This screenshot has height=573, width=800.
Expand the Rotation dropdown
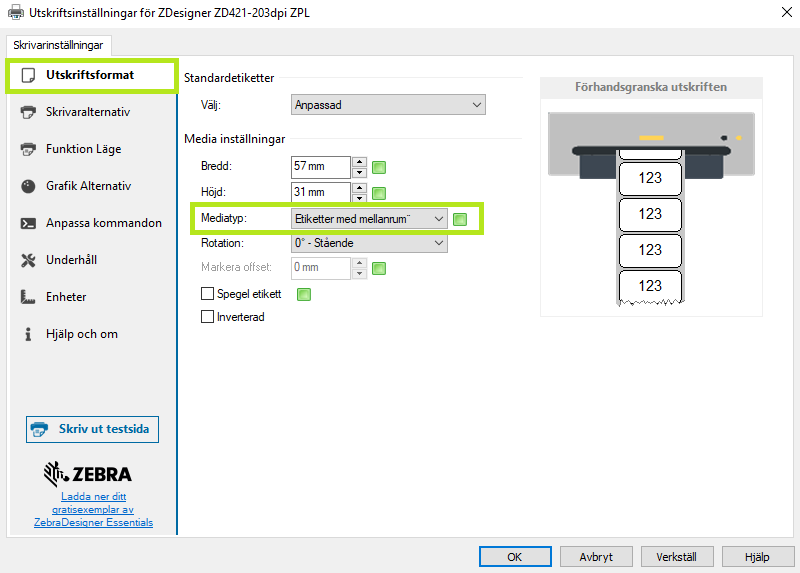[x=369, y=243]
